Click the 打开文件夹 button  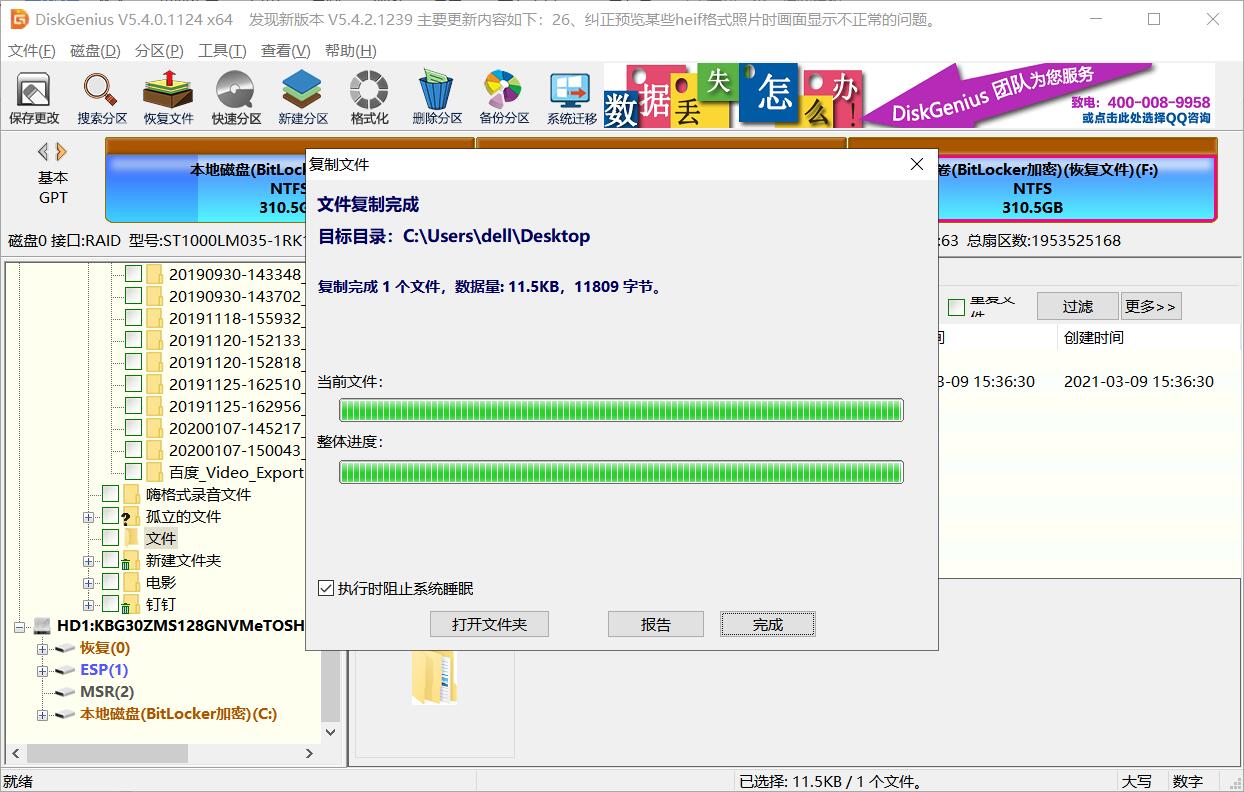(489, 624)
